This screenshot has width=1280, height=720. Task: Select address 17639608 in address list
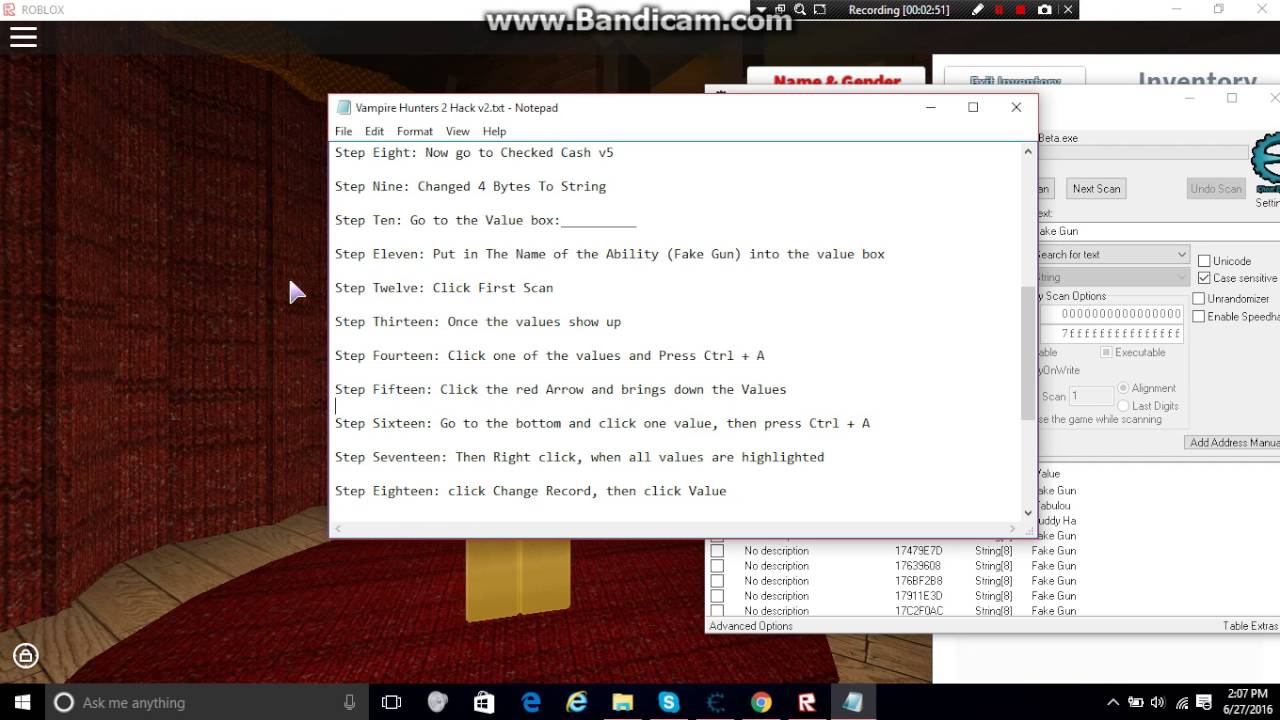pyautogui.click(x=917, y=566)
